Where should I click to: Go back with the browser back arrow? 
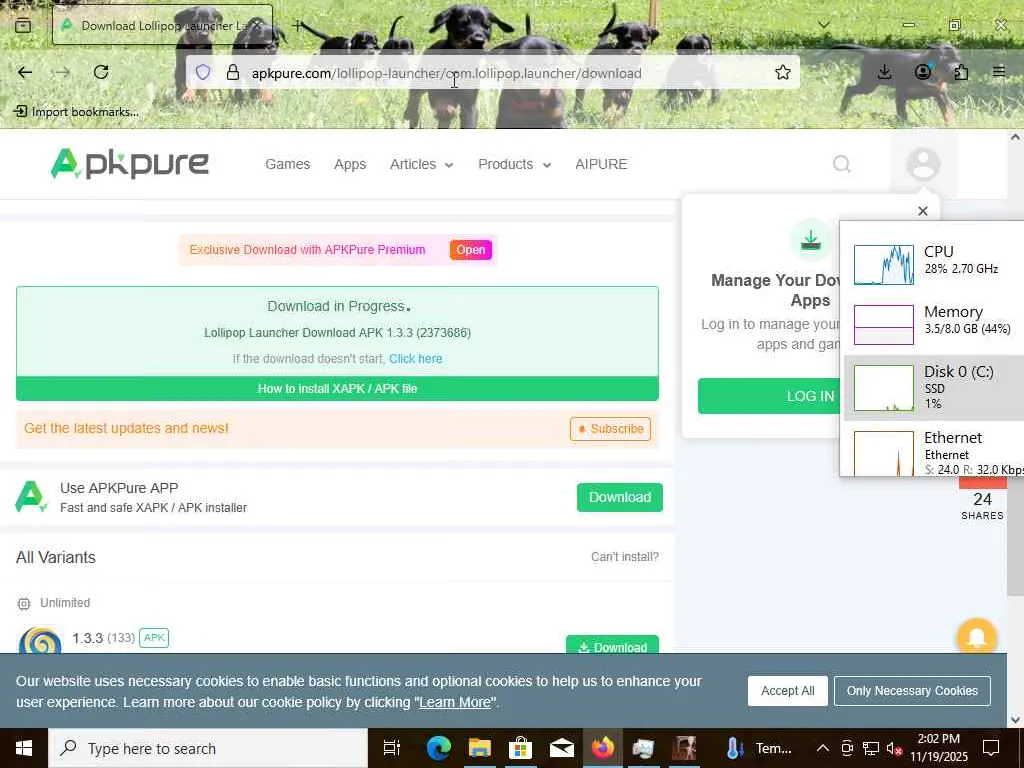pos(25,72)
